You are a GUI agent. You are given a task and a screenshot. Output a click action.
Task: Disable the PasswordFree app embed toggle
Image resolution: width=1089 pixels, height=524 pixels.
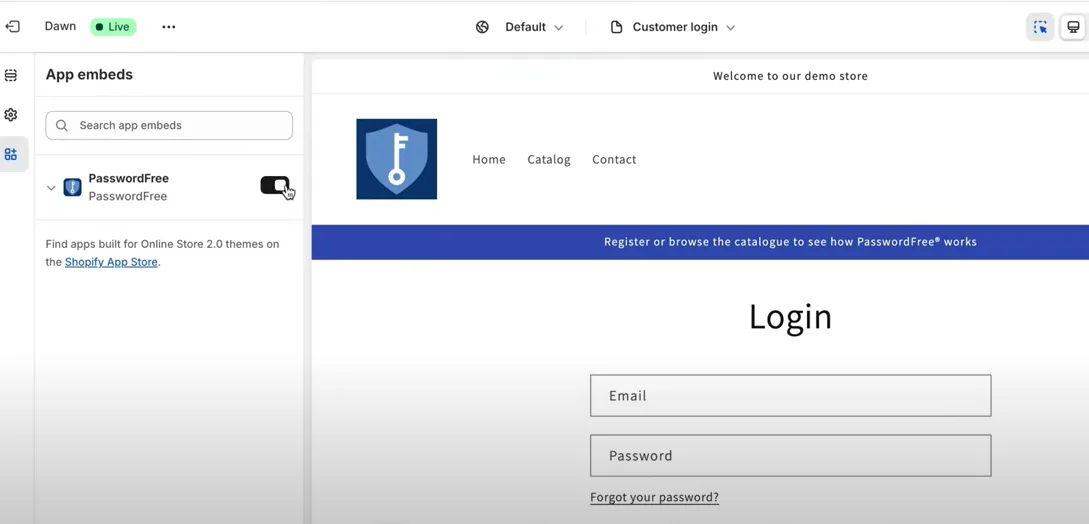point(275,185)
